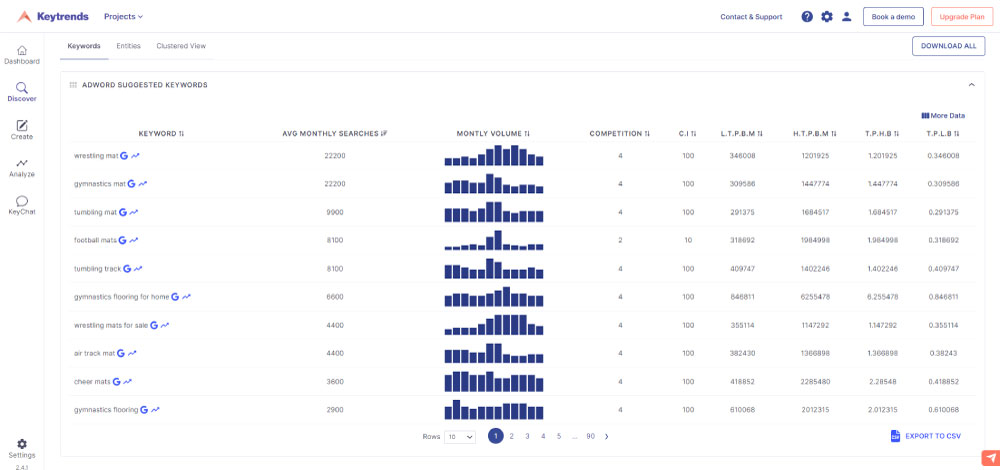
Task: Switch to the Entities tab
Action: pos(128,47)
